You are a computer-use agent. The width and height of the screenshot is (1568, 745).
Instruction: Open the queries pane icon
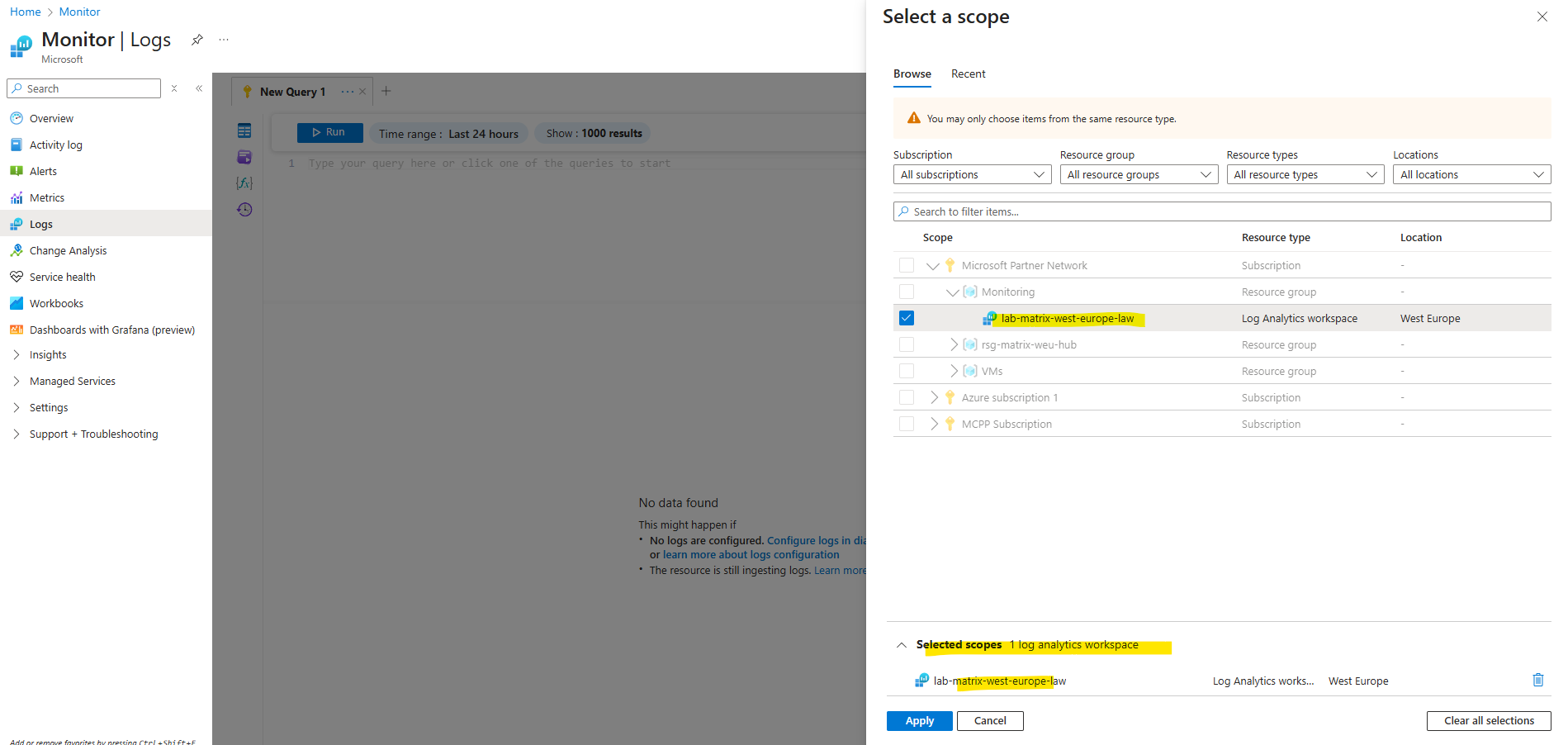tap(244, 157)
